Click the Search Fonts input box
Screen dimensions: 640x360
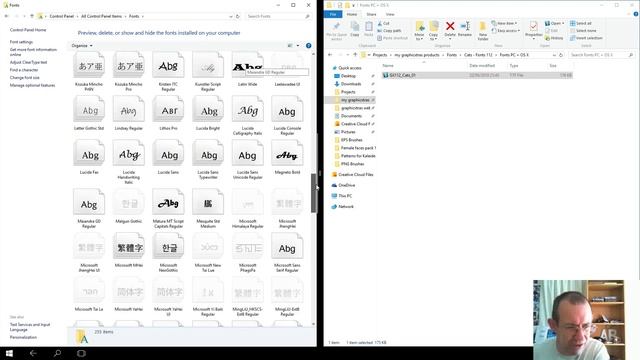278,16
